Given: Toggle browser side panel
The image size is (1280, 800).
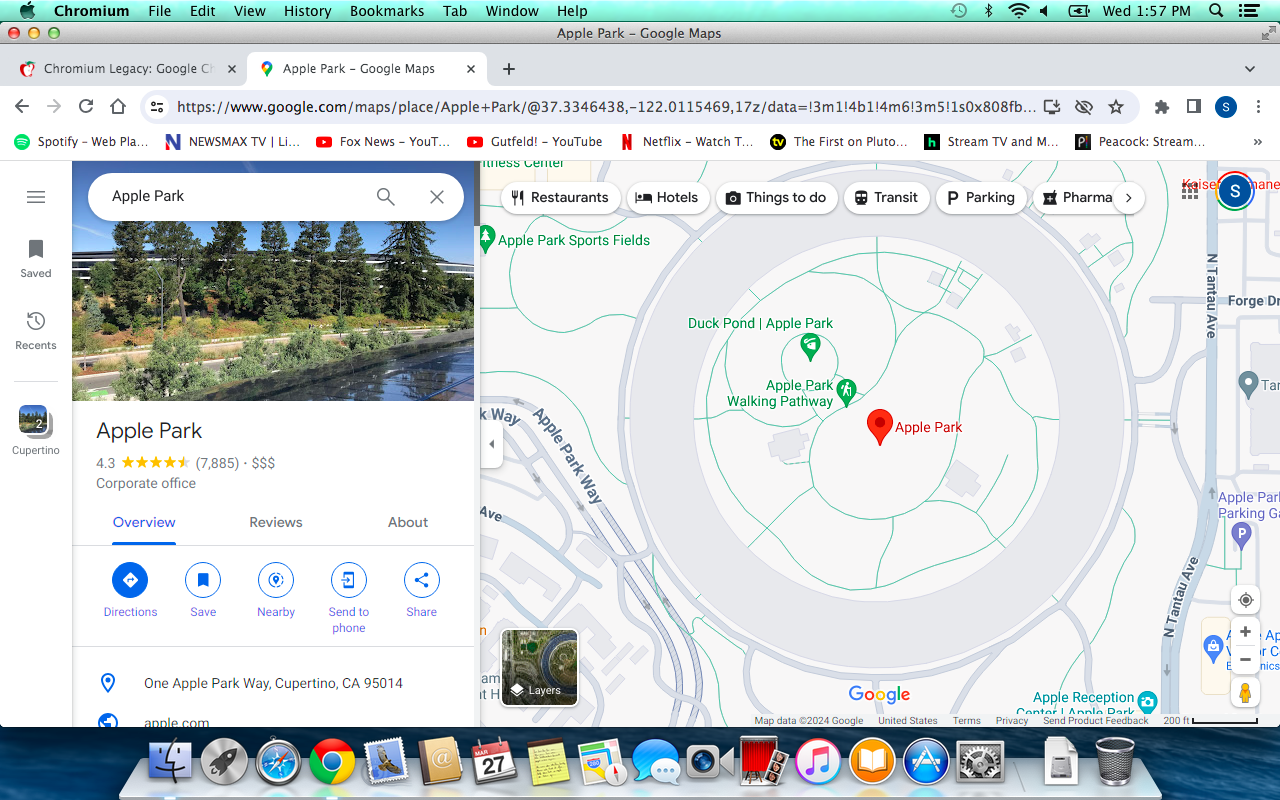Looking at the screenshot, I should [1193, 106].
